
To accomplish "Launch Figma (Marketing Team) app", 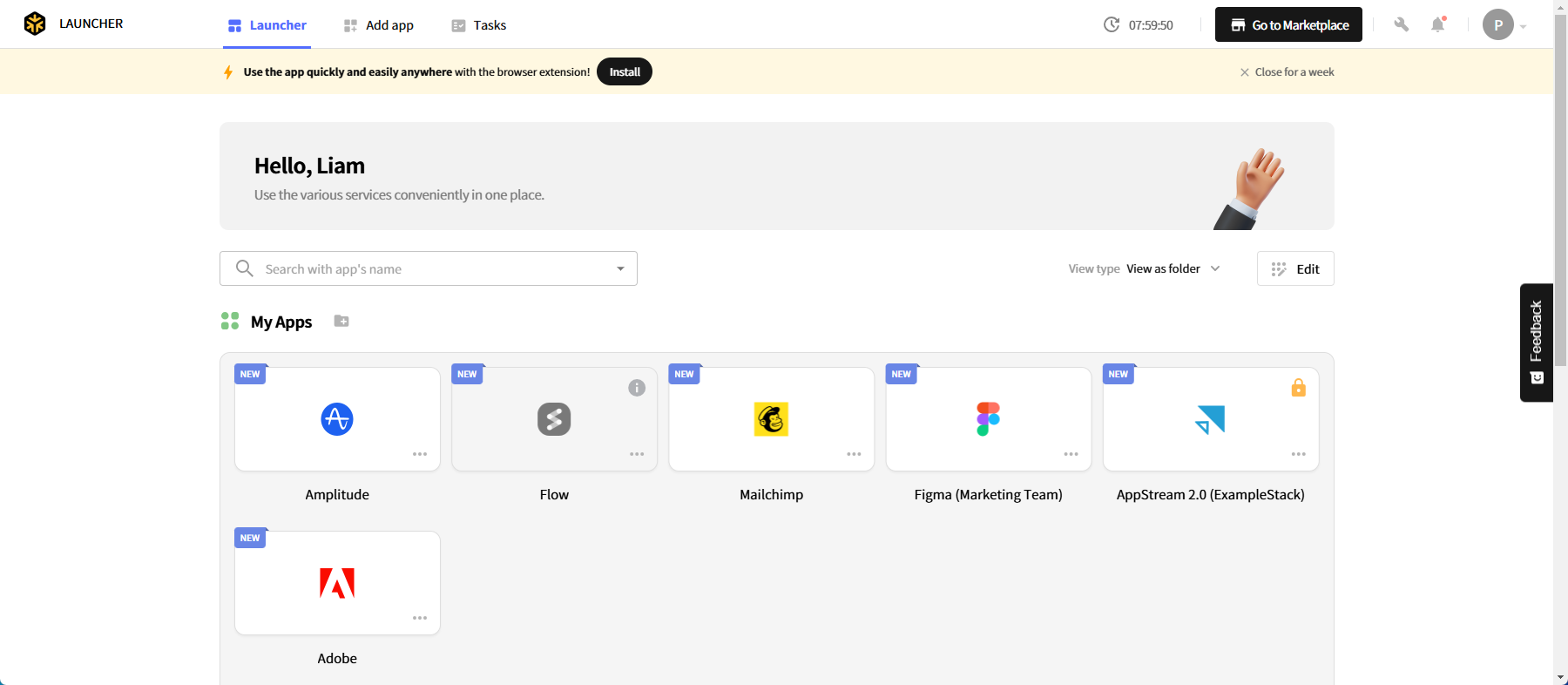I will [988, 419].
